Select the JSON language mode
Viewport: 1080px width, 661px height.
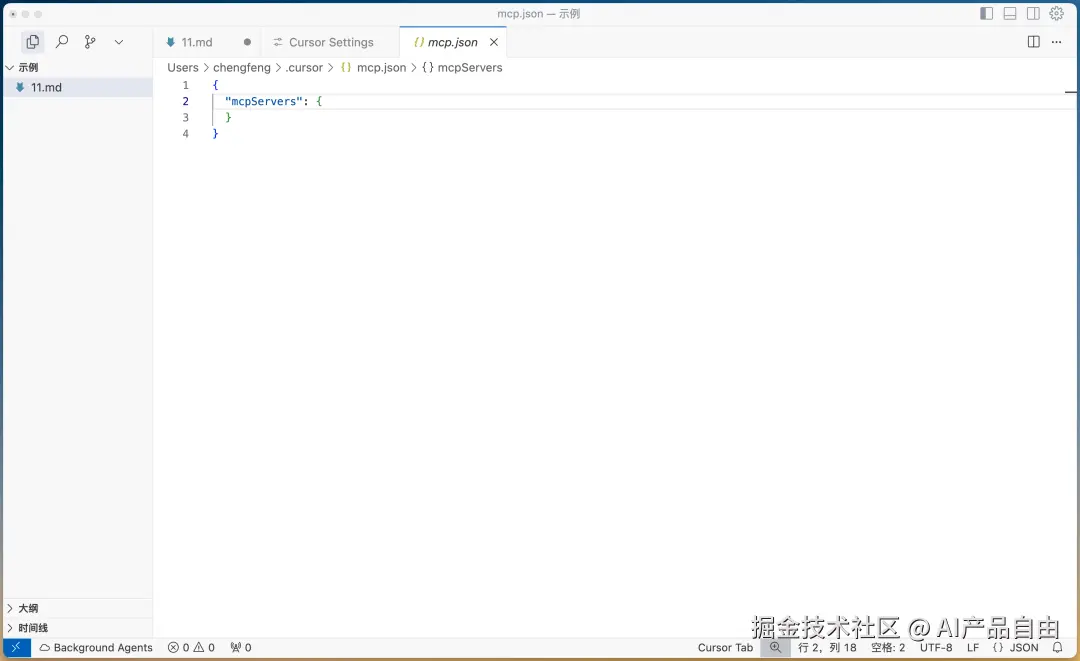click(1015, 648)
